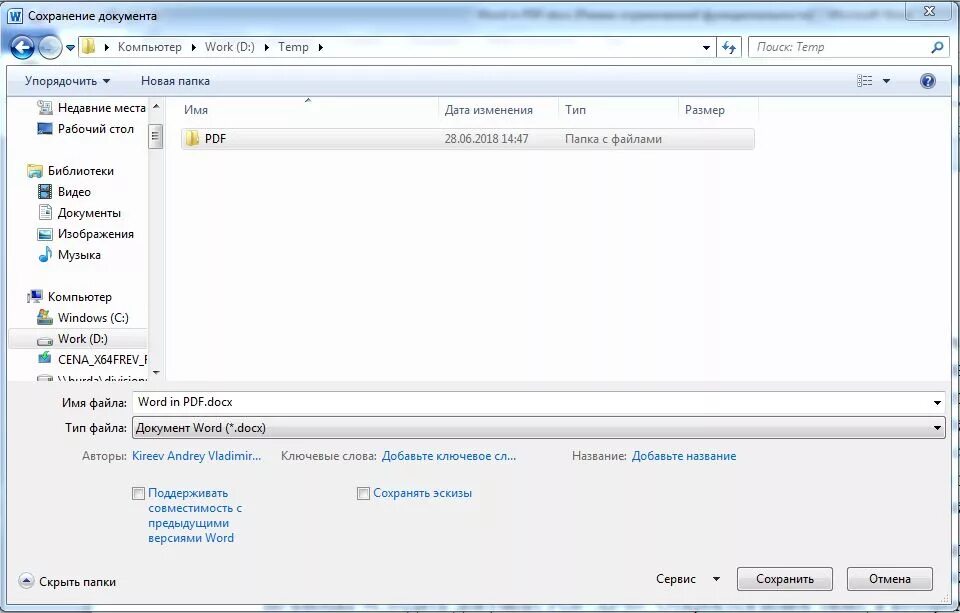The image size is (960, 613).
Task: Open the view options dropdown arrow
Action: [x=886, y=81]
